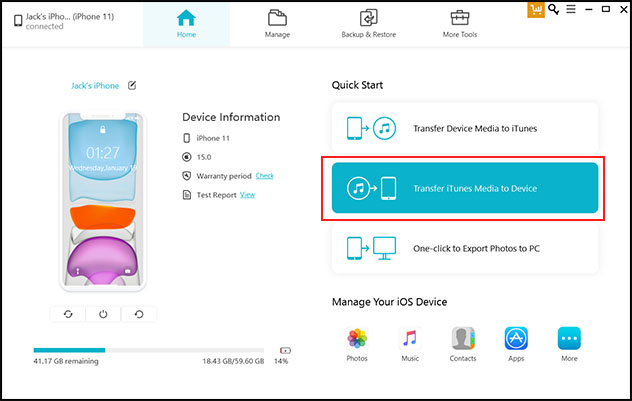Go to the More Tools tab

460,24
